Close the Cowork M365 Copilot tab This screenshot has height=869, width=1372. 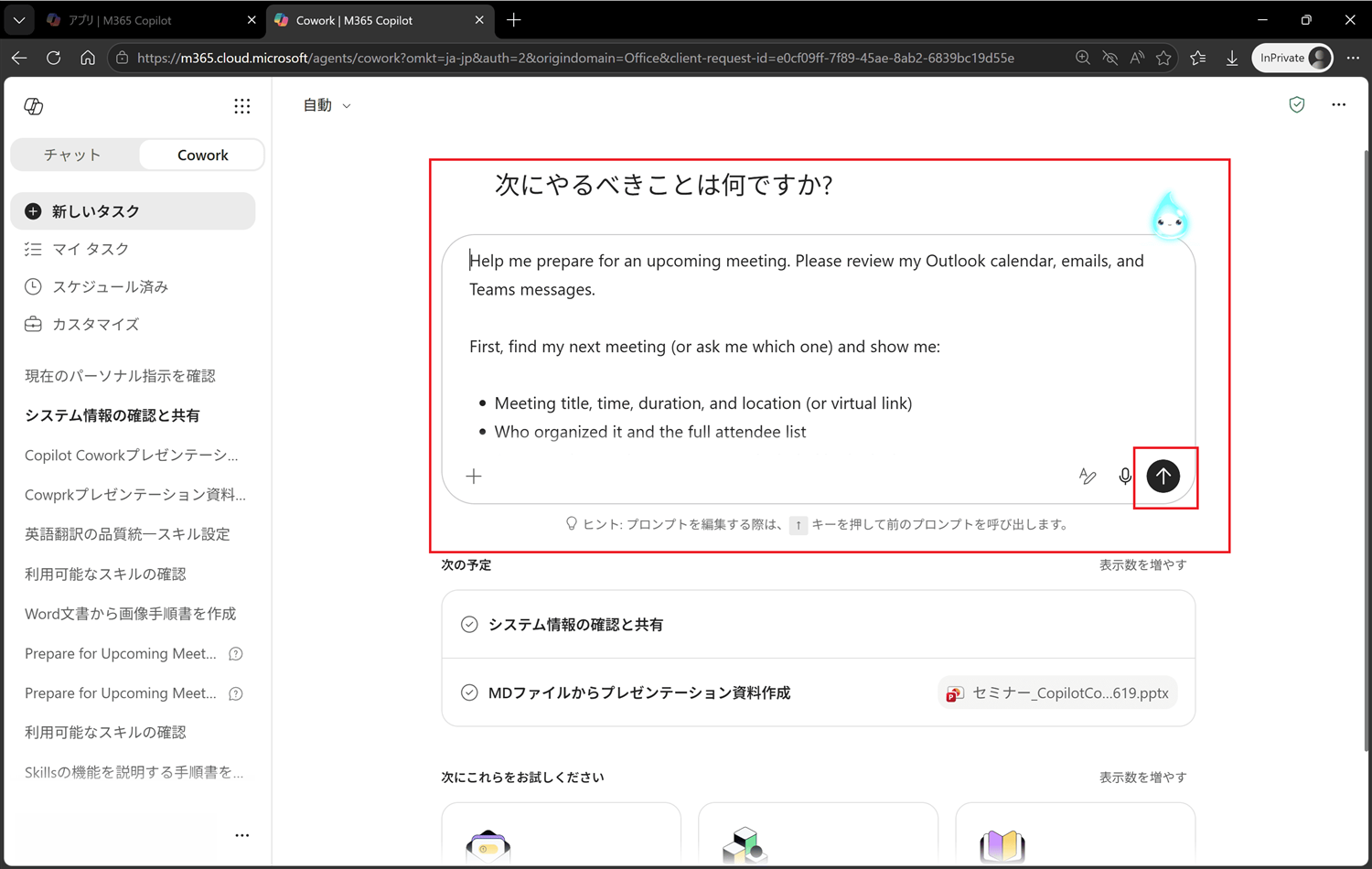[x=479, y=20]
